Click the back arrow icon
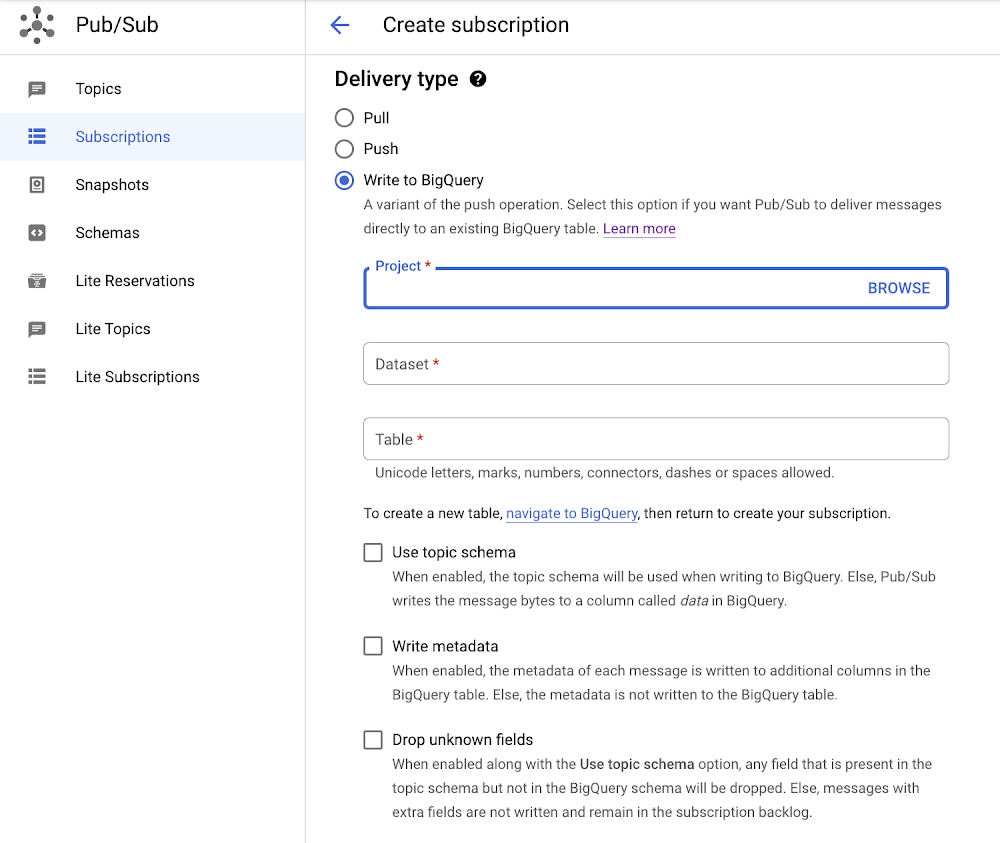 340,26
